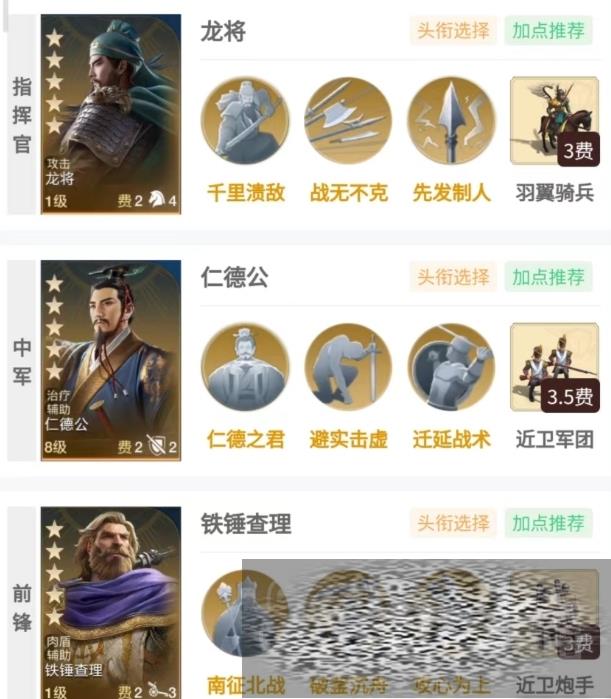611x699 pixels.
Task: Choose the 羽翼骑兵 troop icon
Action: 554,121
